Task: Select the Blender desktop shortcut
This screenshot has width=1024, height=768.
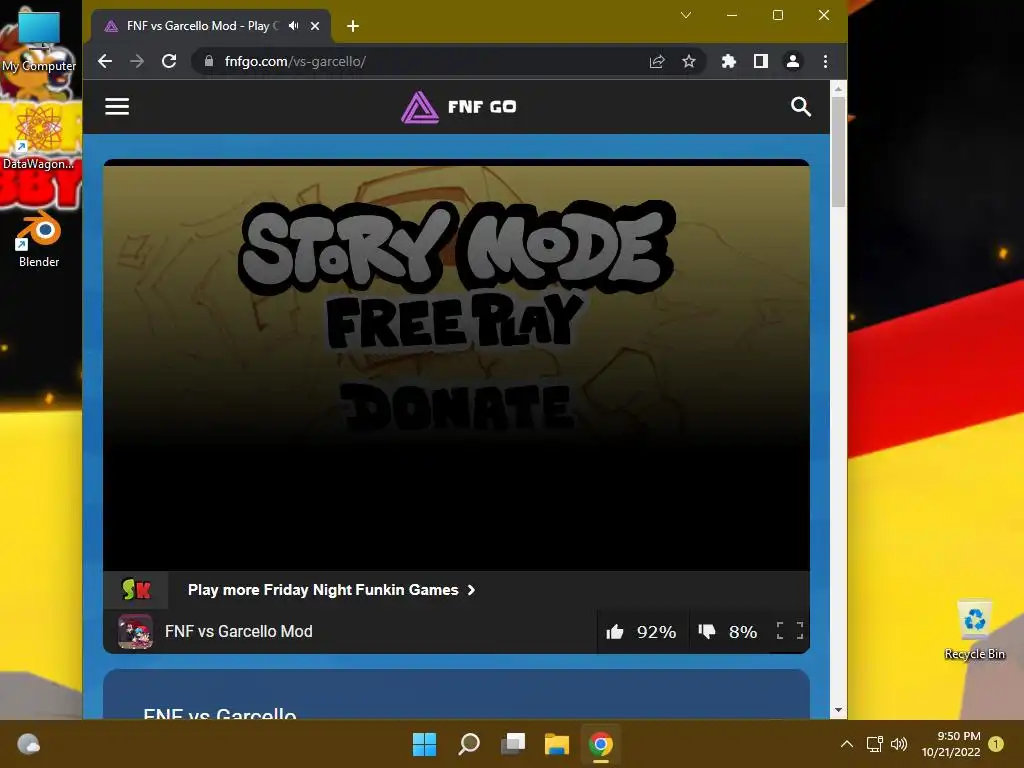Action: tap(39, 240)
